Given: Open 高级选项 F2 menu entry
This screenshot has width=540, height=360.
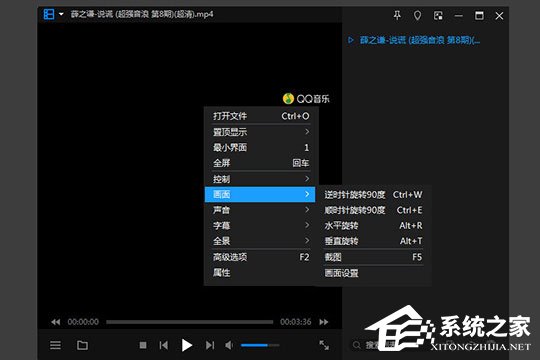Looking at the screenshot, I should point(261,257).
